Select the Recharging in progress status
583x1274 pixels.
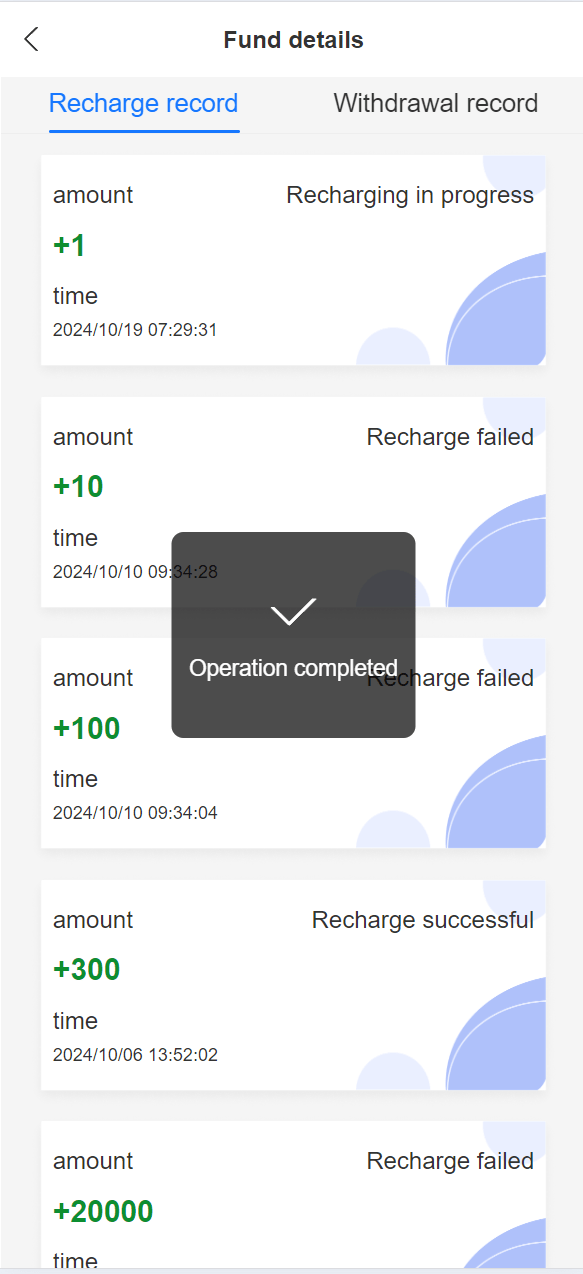pos(410,195)
